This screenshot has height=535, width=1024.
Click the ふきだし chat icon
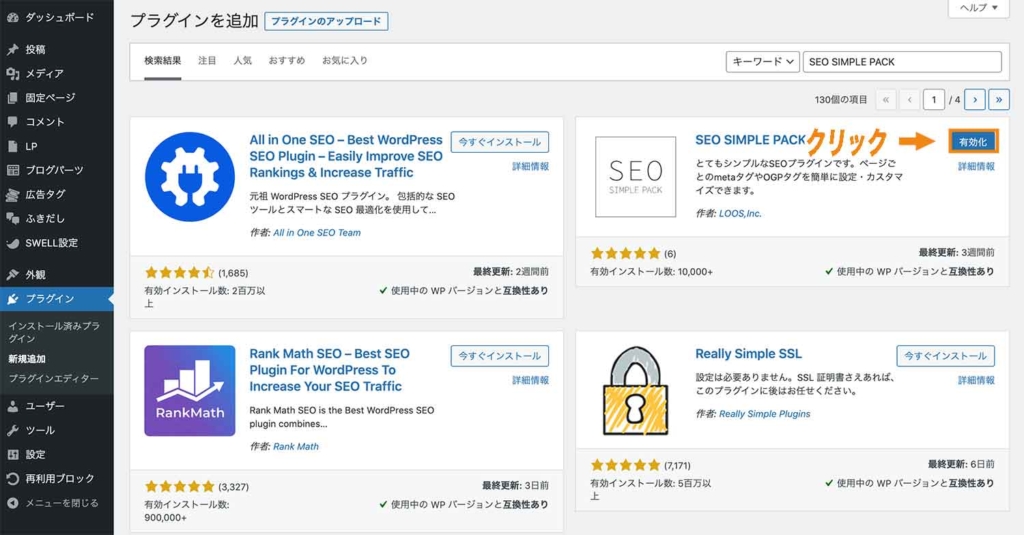click(x=12, y=219)
